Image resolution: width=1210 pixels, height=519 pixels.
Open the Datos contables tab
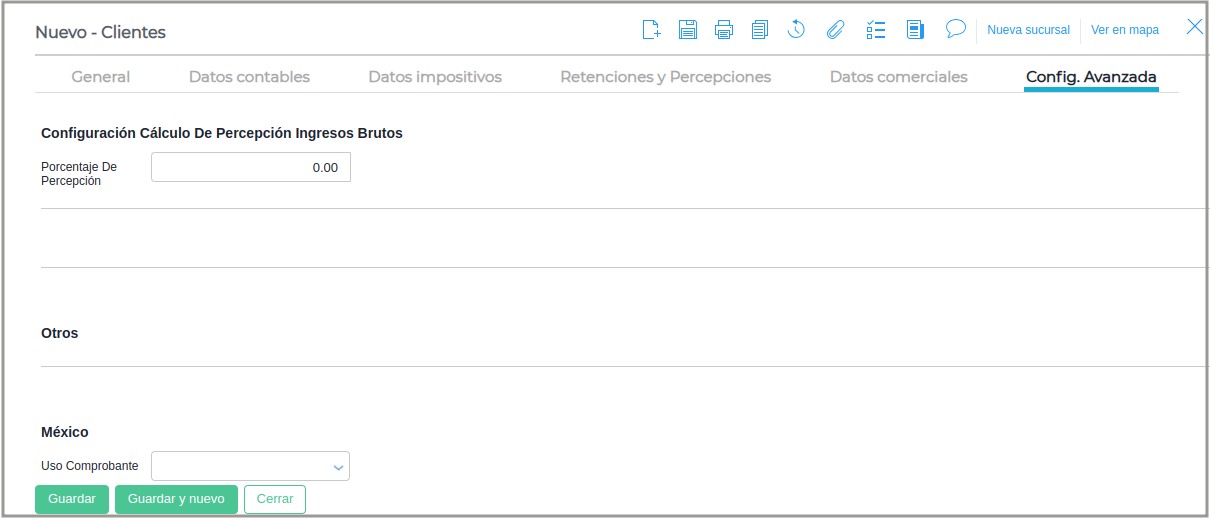249,77
